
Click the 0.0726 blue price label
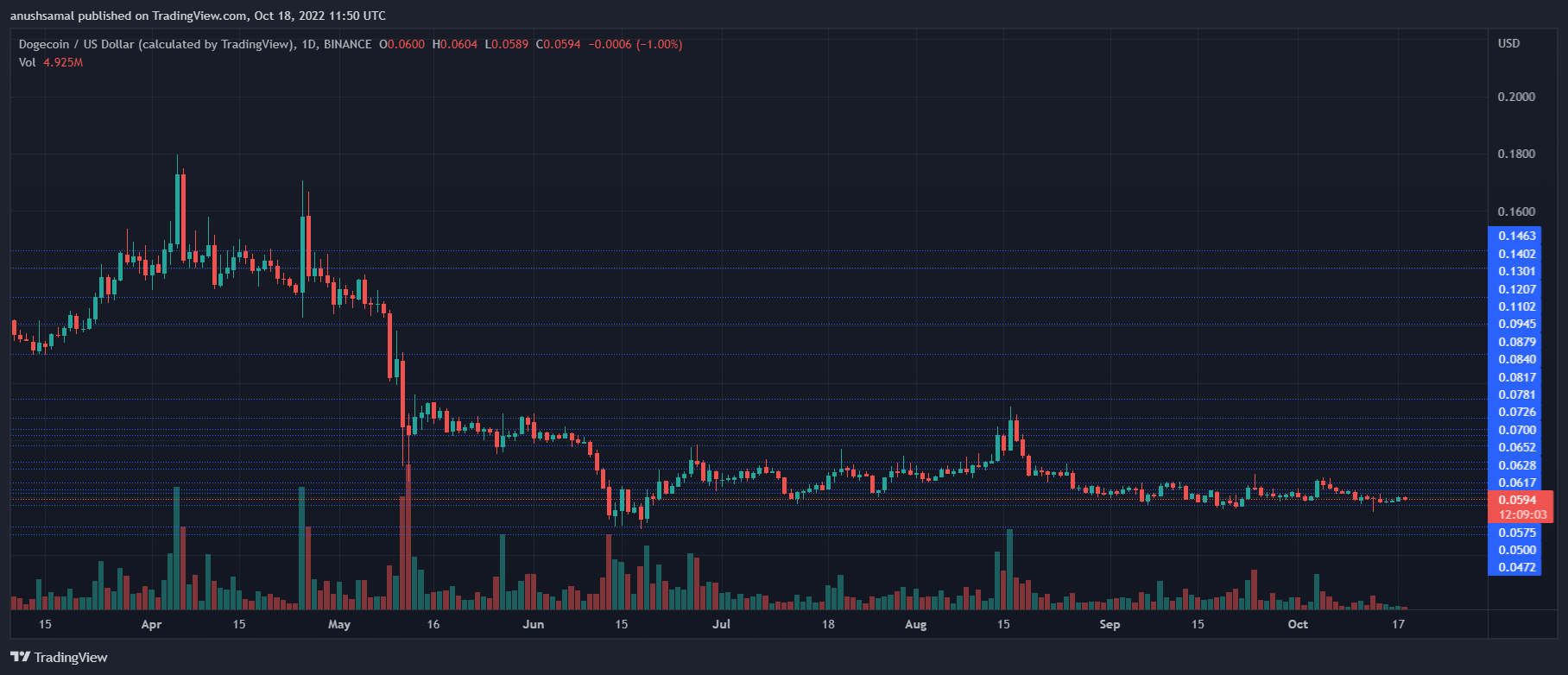1517,412
